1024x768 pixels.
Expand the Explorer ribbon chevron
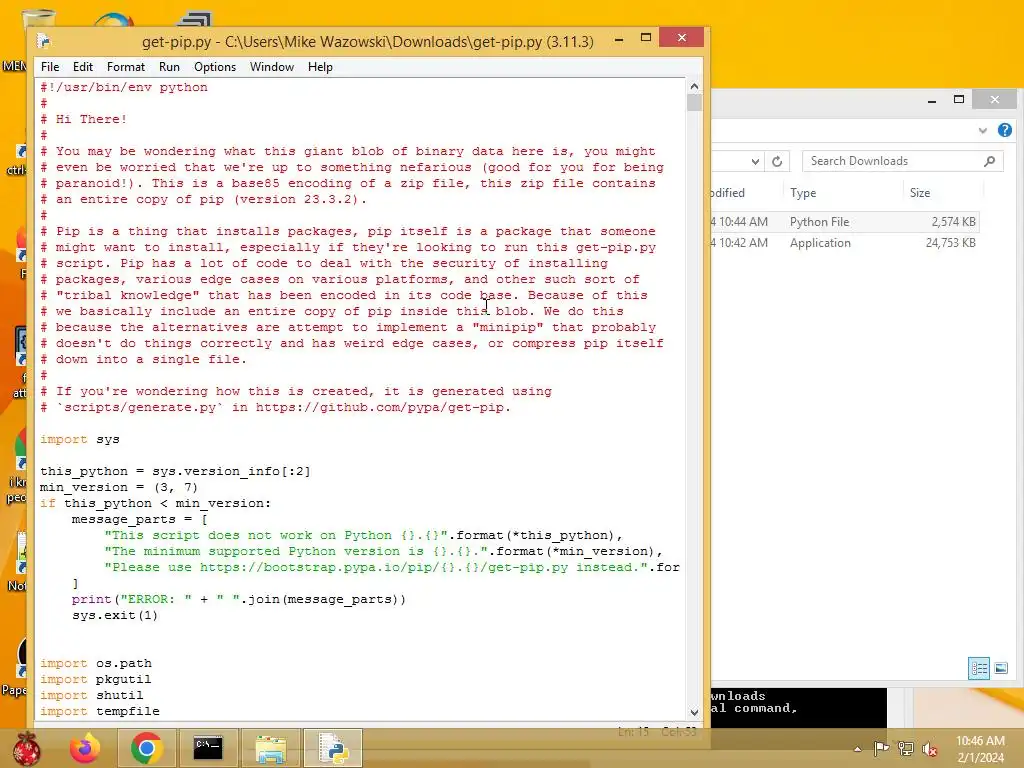983,131
